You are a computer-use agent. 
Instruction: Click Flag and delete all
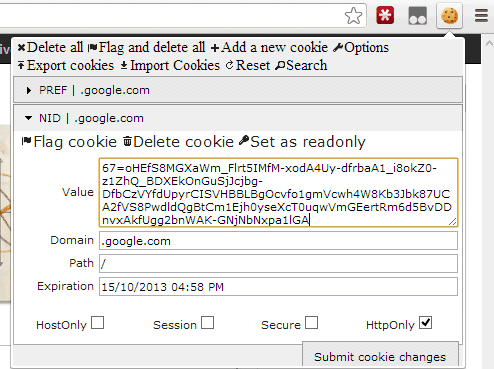pyautogui.click(x=146, y=47)
